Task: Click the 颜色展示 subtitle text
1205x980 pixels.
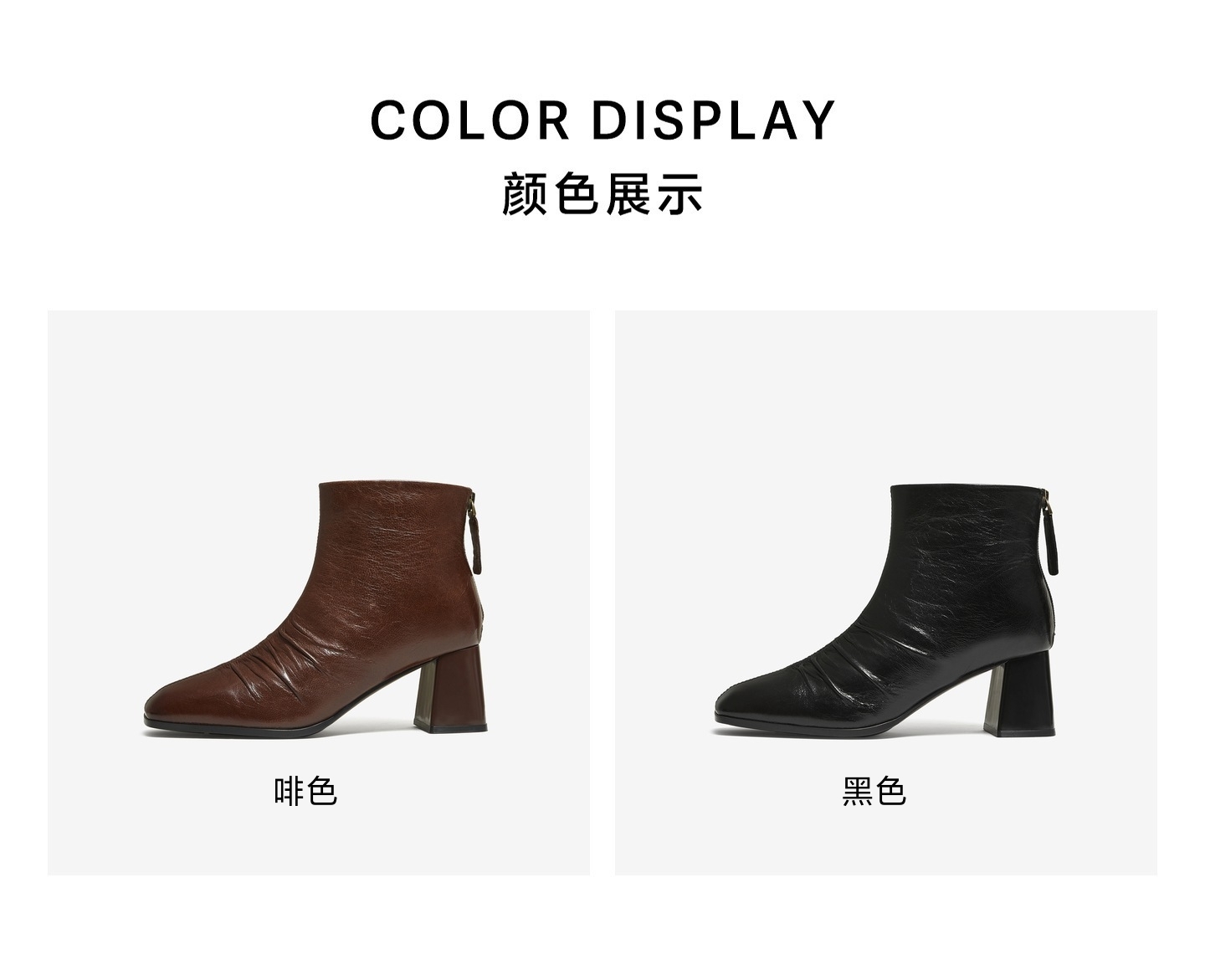Action: [602, 194]
